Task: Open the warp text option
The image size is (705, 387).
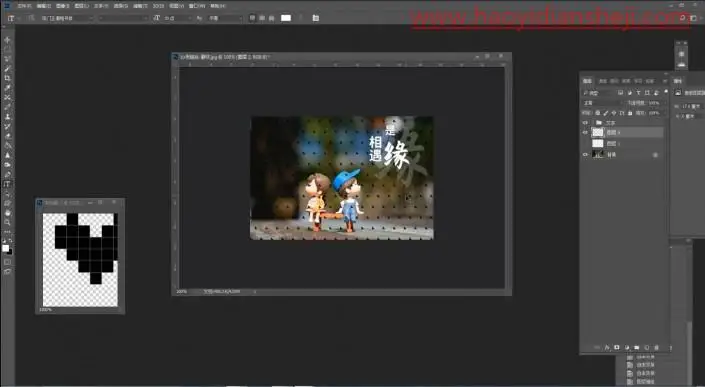Action: [x=301, y=18]
